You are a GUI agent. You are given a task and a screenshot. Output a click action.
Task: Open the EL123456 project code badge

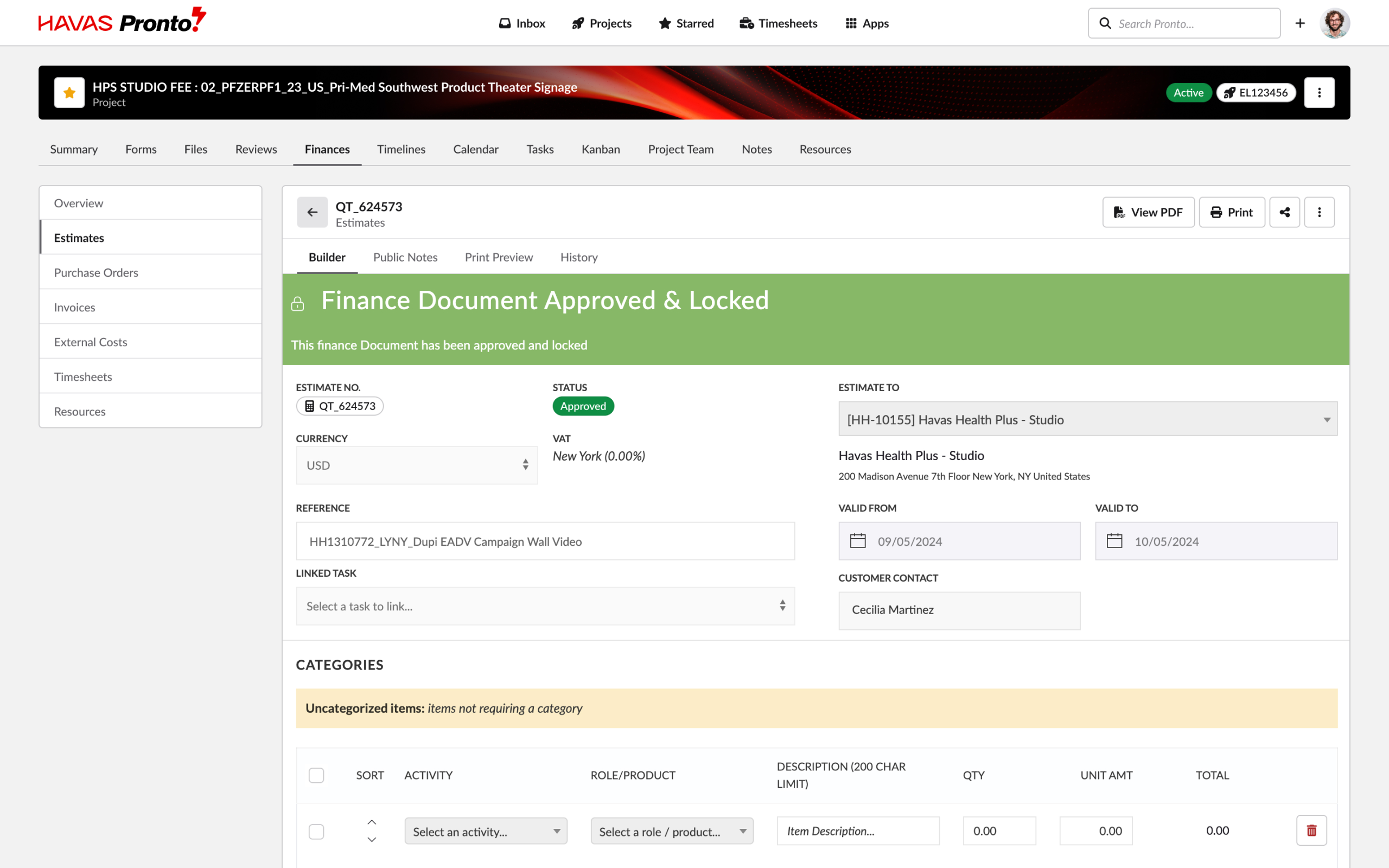coord(1256,92)
